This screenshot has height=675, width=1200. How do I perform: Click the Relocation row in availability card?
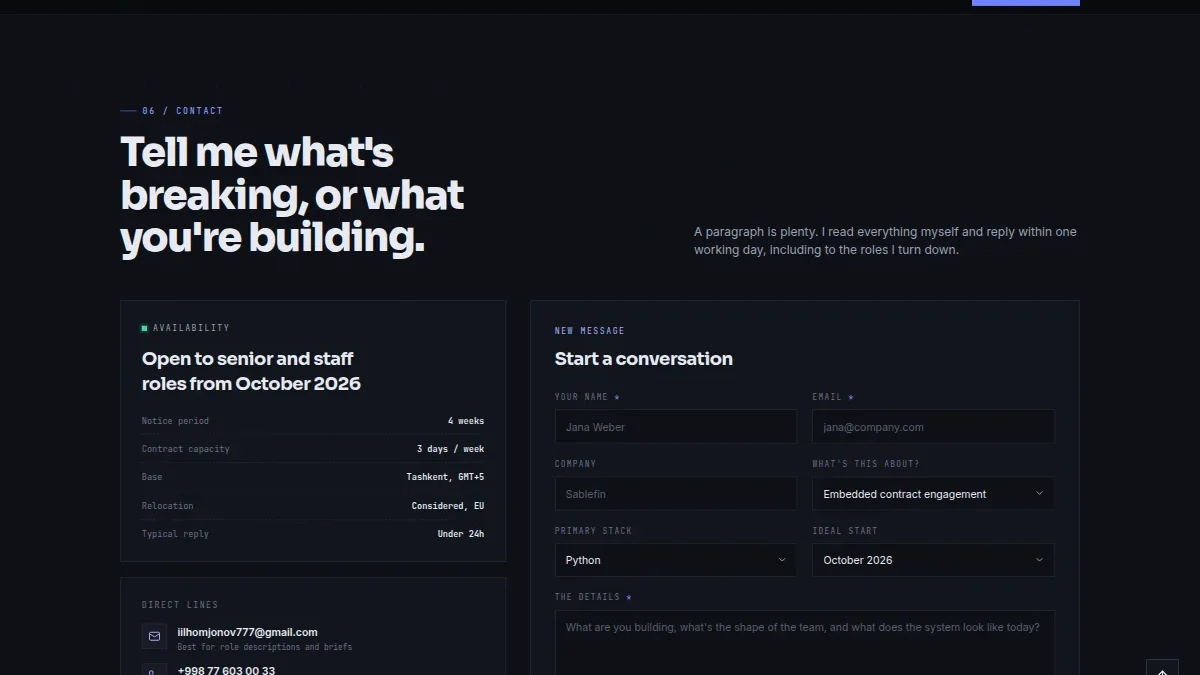(x=313, y=506)
